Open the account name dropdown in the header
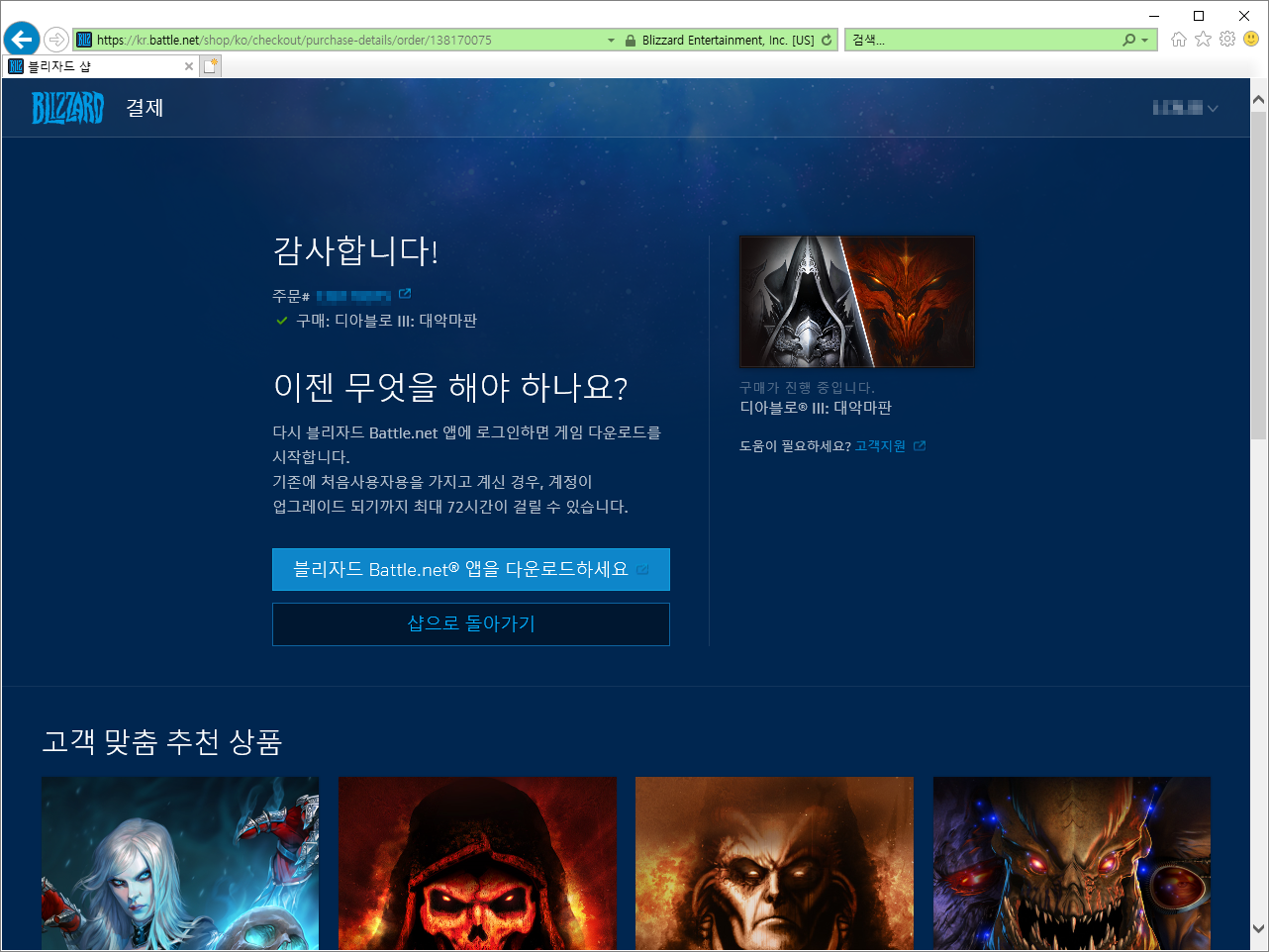The width and height of the screenshot is (1269, 952). (1185, 108)
